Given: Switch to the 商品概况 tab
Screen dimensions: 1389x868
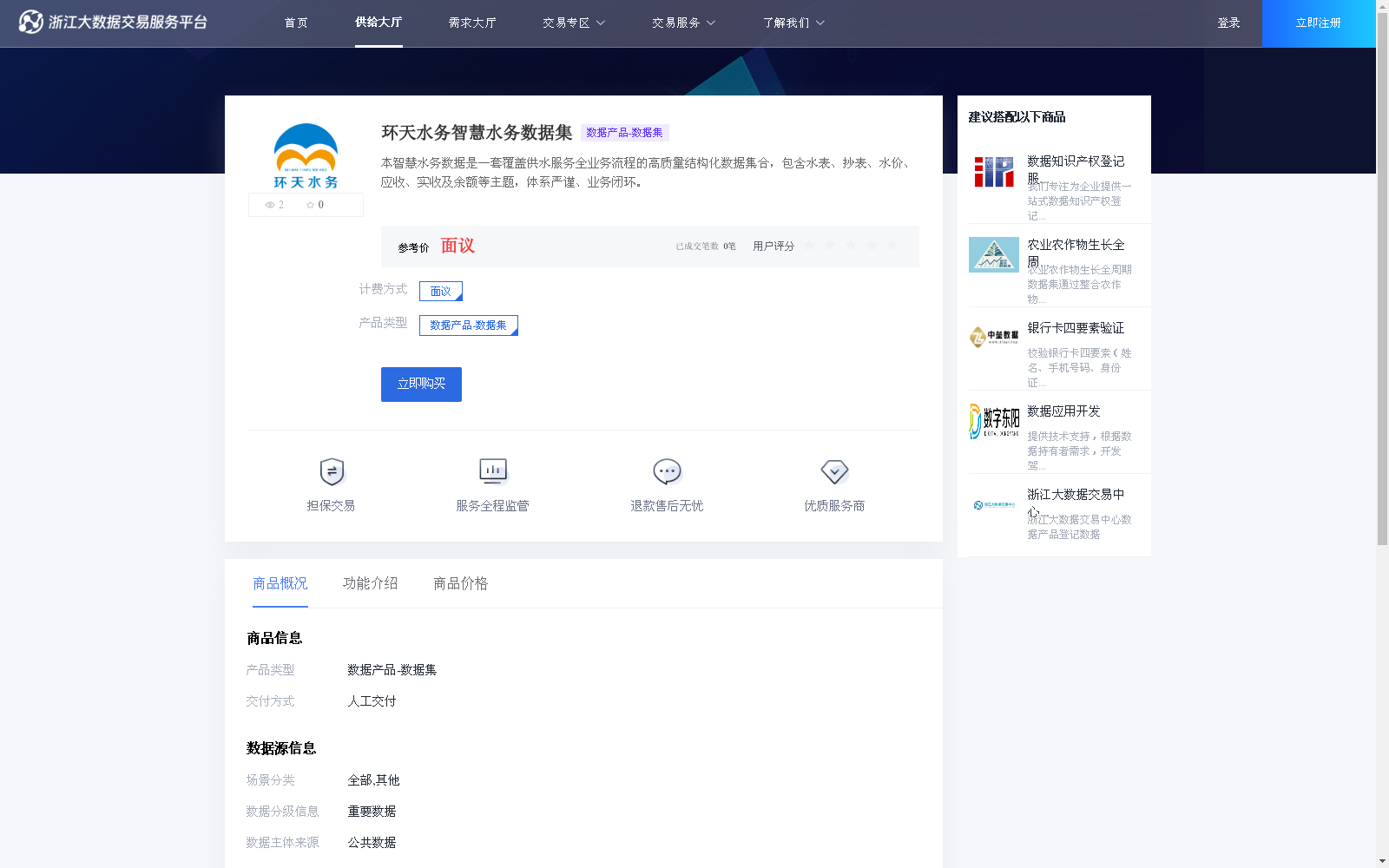Looking at the screenshot, I should pyautogui.click(x=280, y=583).
